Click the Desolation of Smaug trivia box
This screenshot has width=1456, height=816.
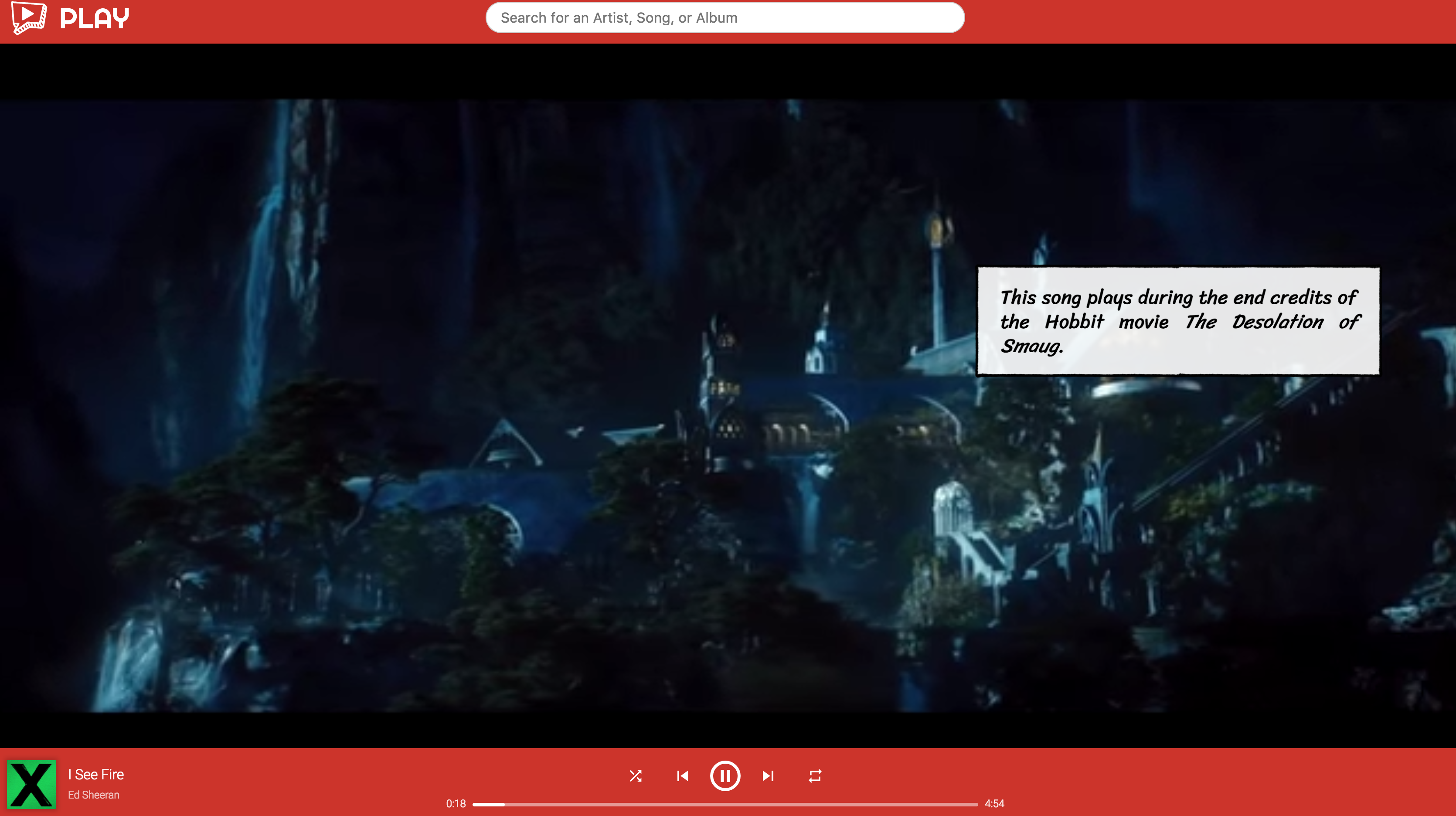(1178, 321)
